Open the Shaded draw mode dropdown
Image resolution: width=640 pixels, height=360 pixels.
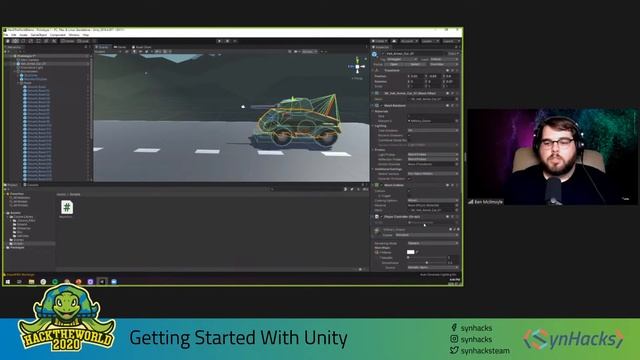coord(107,52)
